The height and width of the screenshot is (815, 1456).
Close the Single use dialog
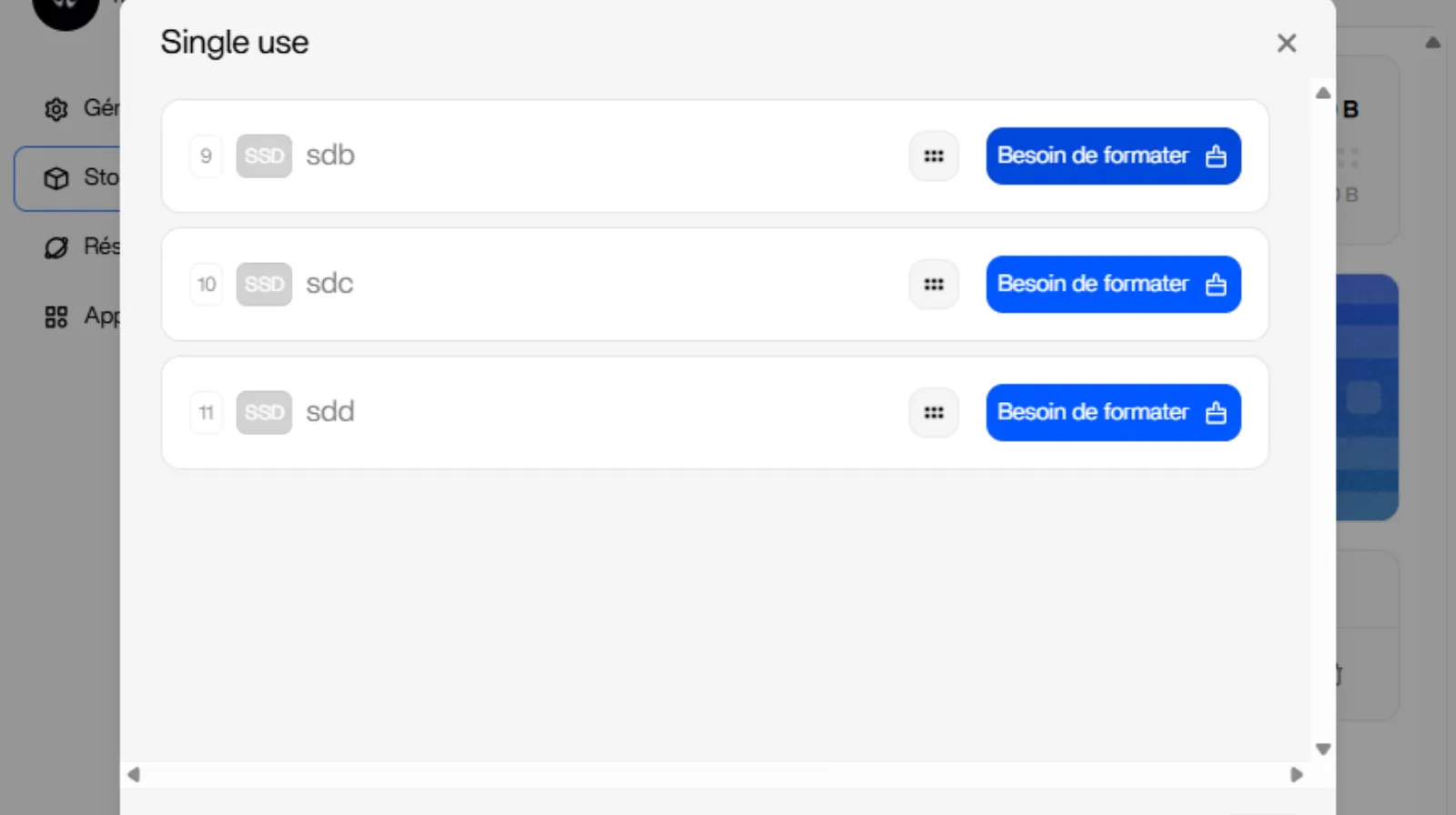tap(1286, 43)
